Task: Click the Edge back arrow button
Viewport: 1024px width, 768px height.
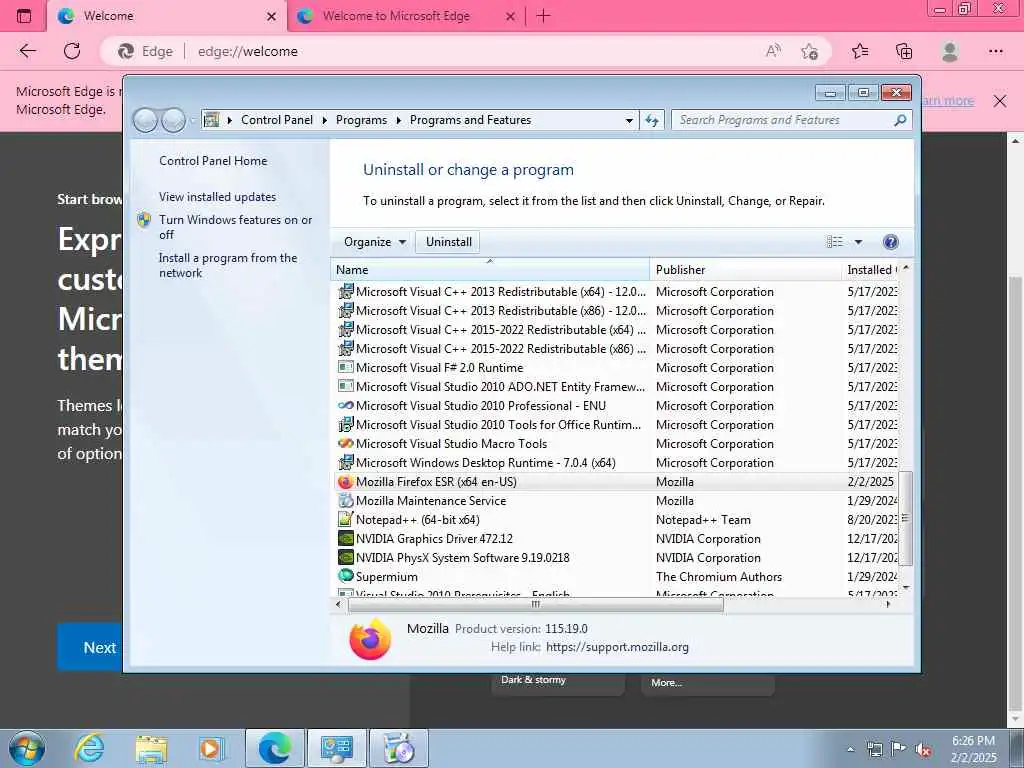Action: click(27, 51)
